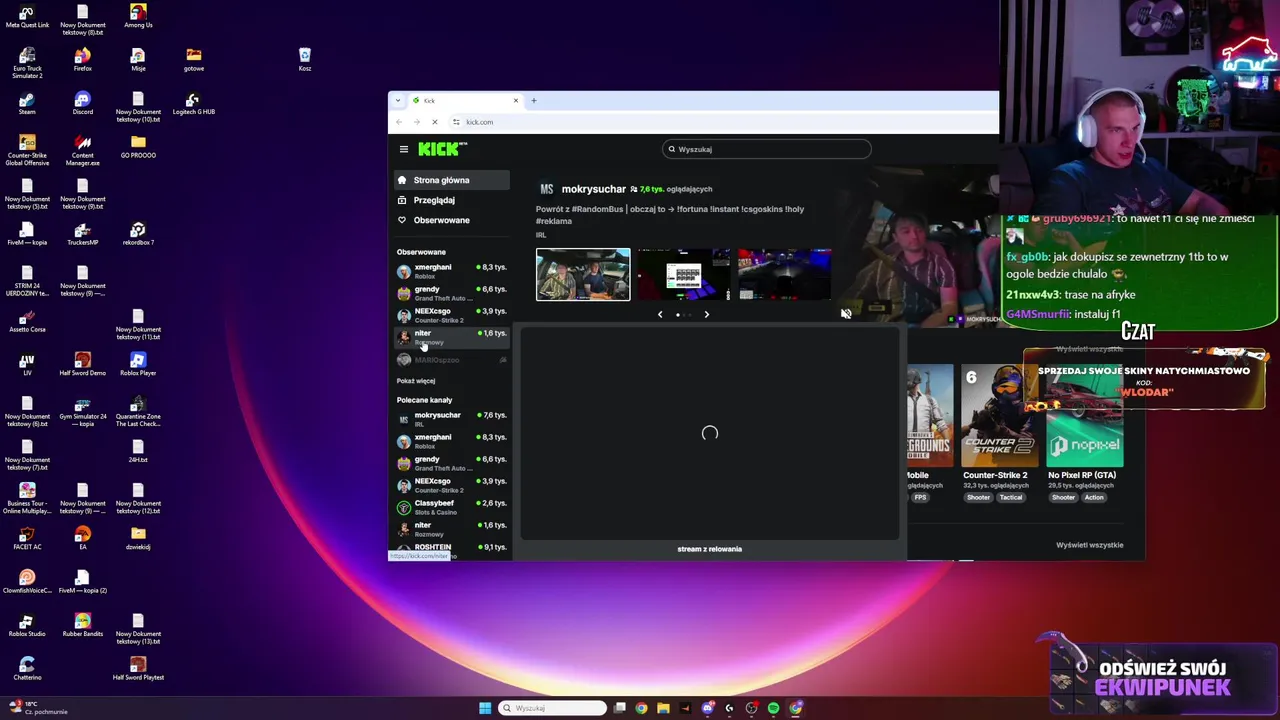Go to previous featured stream arrow
Viewport: 1280px width, 720px height.
660,314
